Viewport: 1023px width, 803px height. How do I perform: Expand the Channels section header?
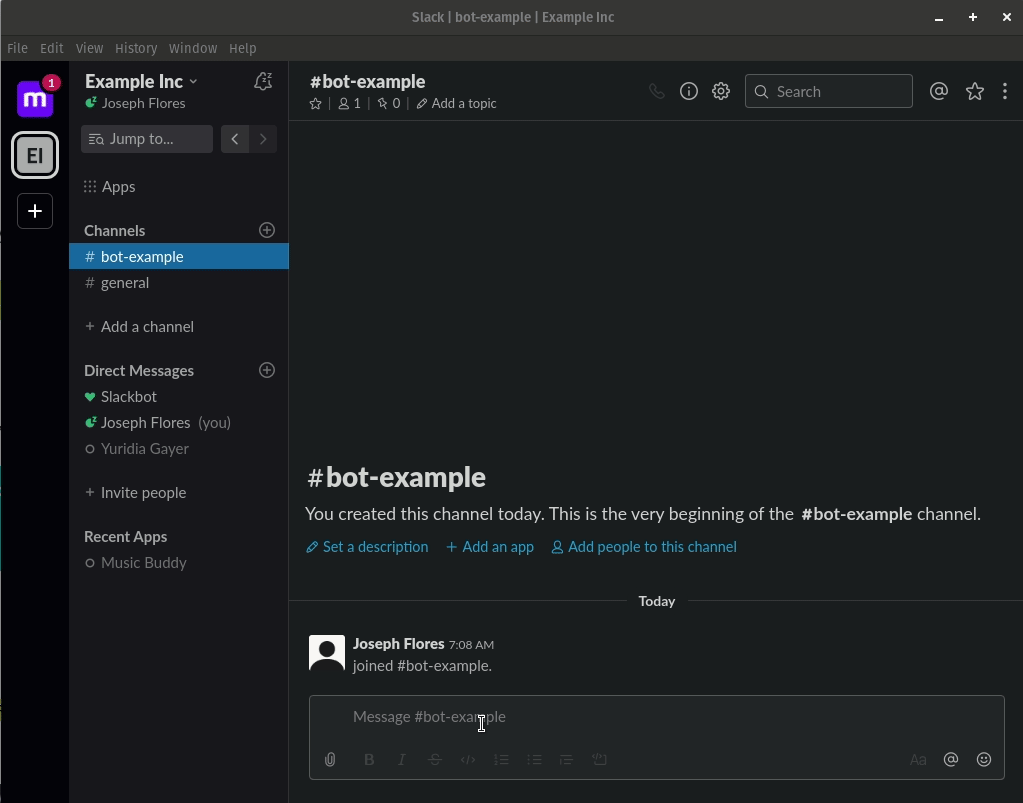(115, 230)
